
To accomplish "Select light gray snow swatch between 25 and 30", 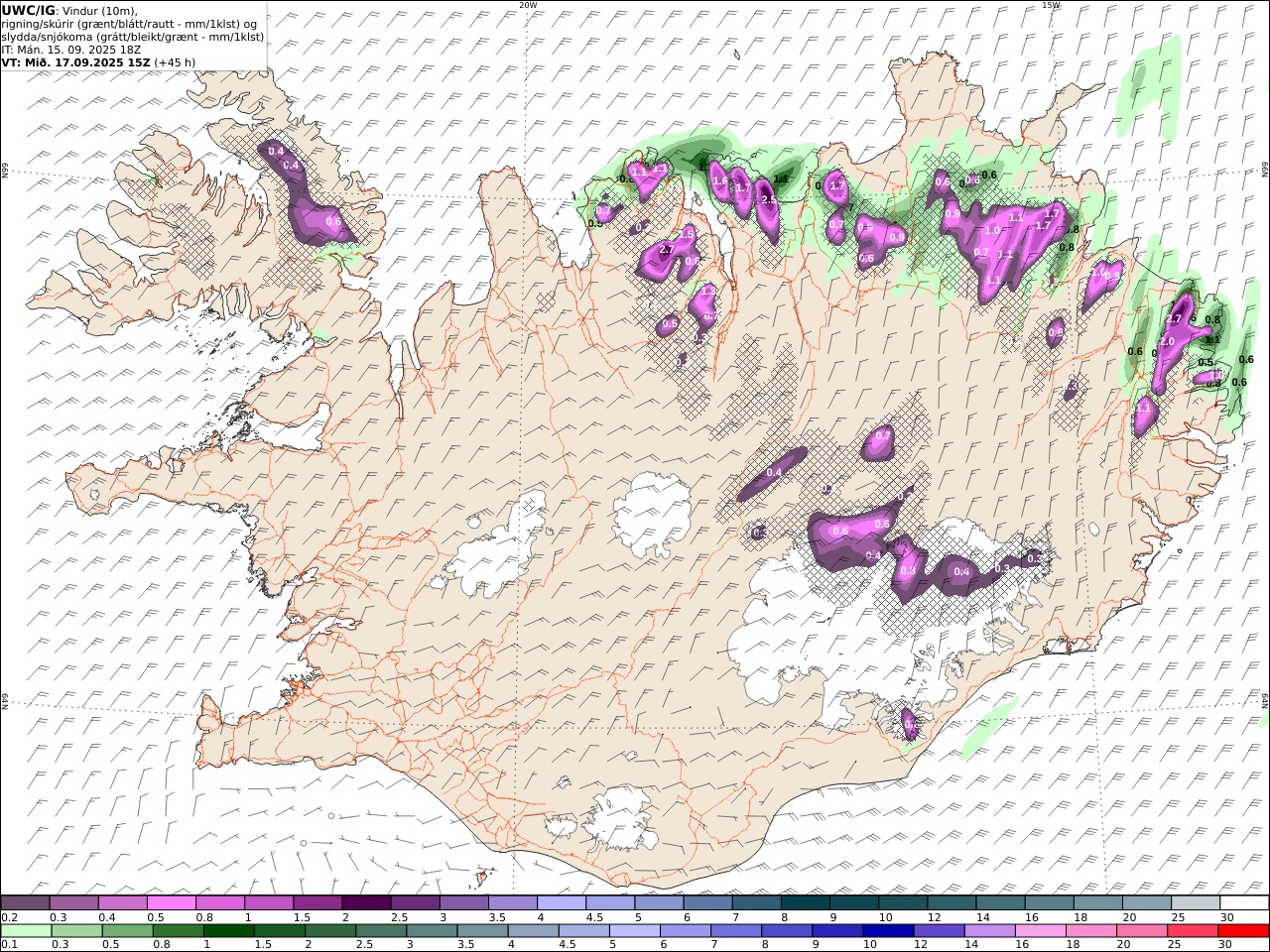I will (1195, 902).
